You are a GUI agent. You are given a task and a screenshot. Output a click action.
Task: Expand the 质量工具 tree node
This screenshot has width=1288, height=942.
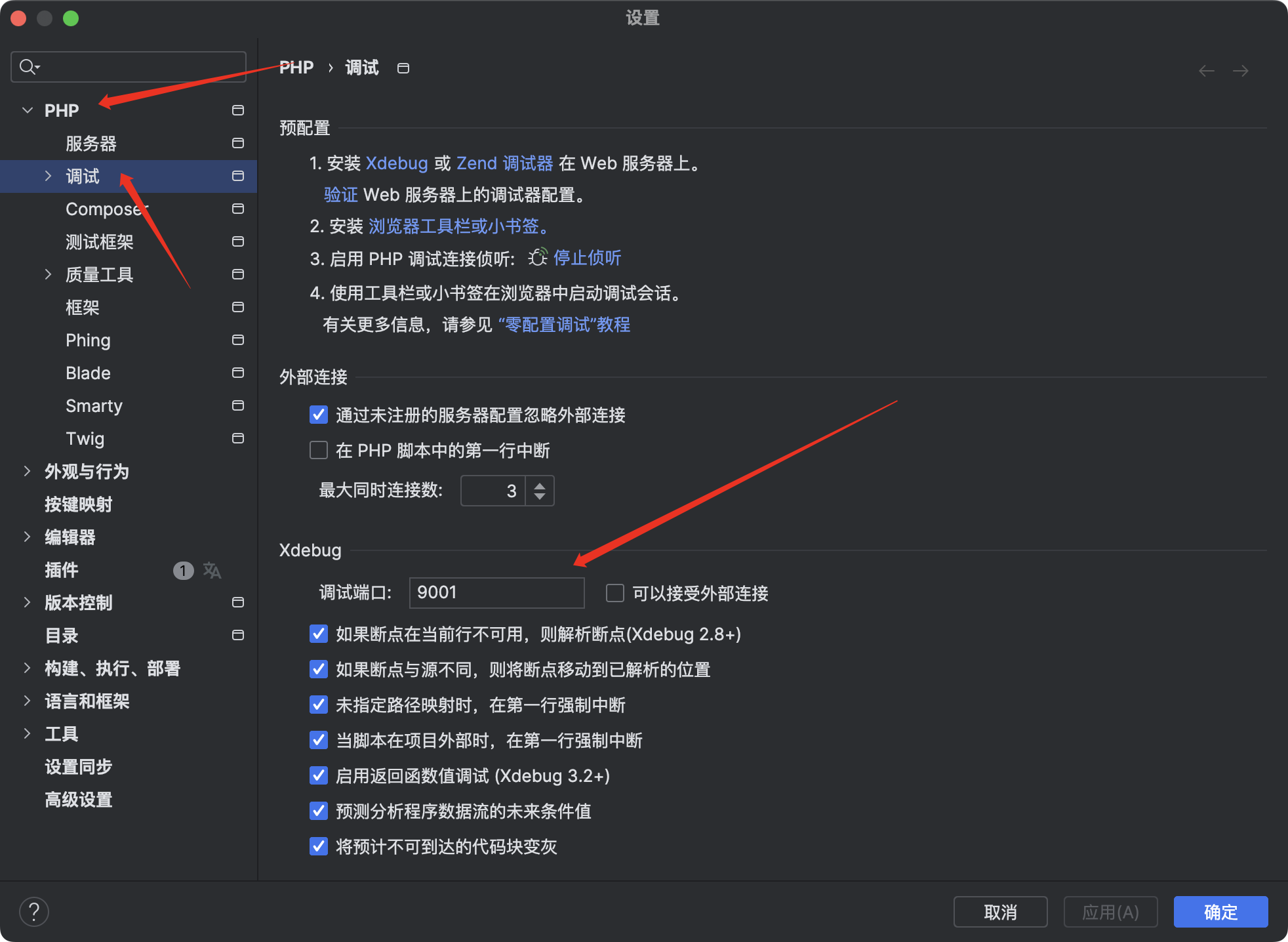tap(48, 274)
